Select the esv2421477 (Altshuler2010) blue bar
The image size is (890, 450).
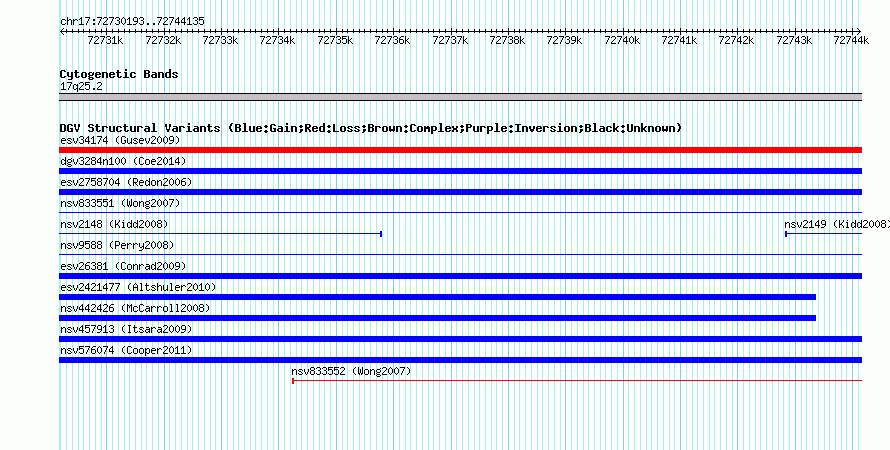pyautogui.click(x=438, y=297)
